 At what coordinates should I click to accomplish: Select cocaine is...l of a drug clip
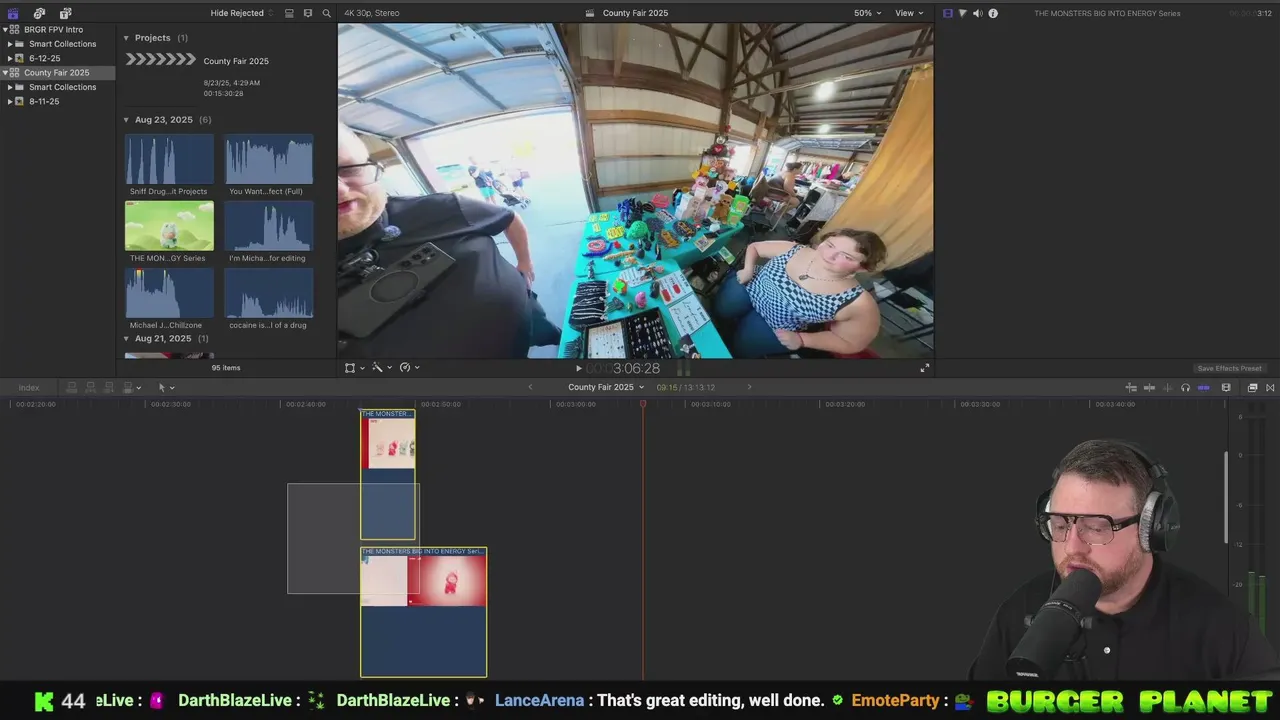pyautogui.click(x=268, y=293)
